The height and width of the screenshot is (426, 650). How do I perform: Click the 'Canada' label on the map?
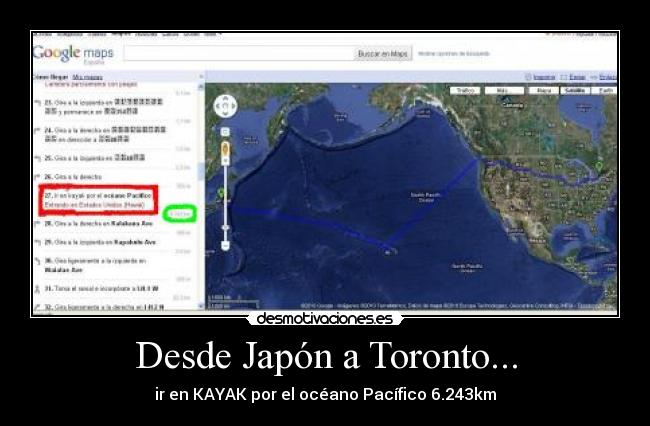513,105
